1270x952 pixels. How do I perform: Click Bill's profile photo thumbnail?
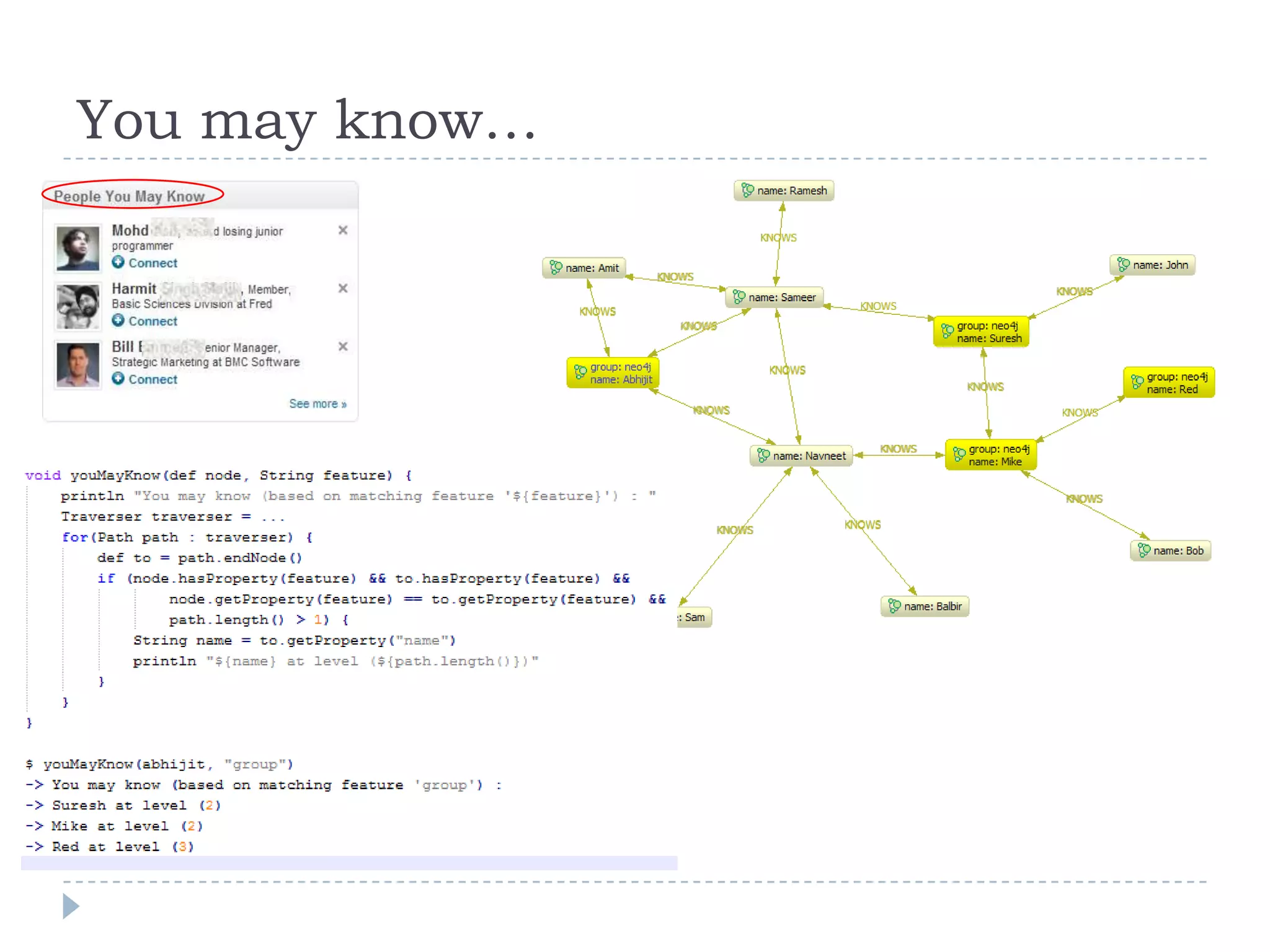[x=78, y=365]
